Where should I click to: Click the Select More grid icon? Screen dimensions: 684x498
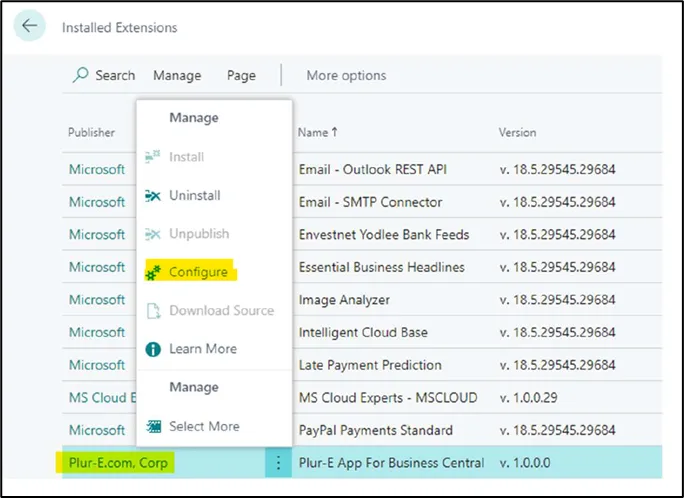click(x=153, y=426)
